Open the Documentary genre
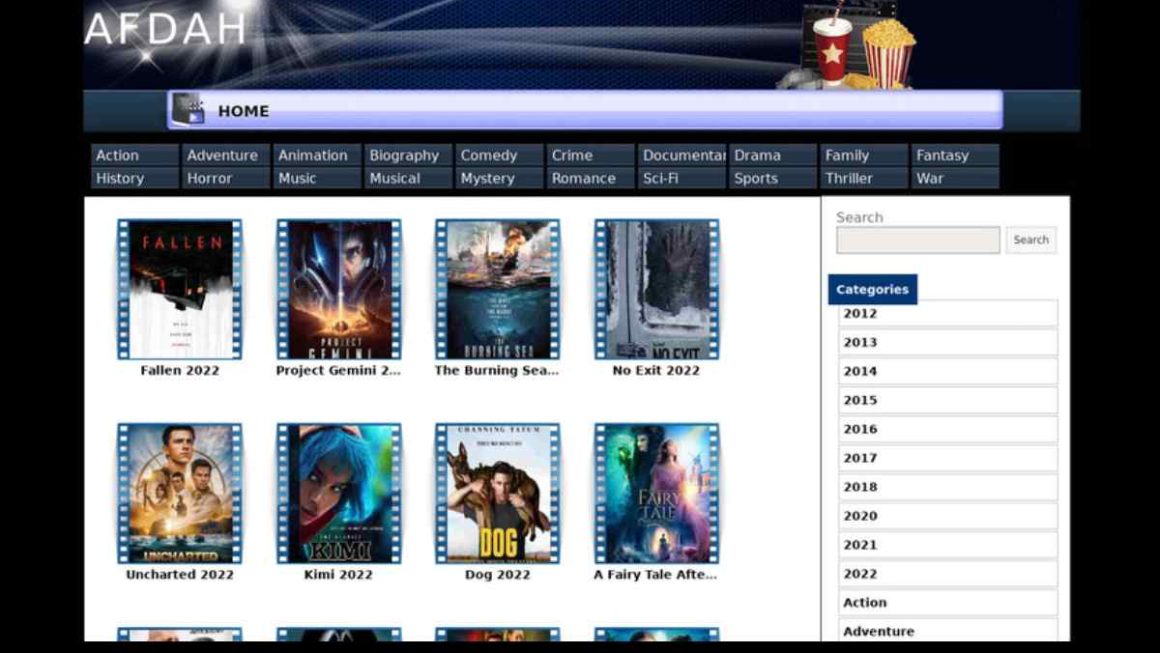The image size is (1160, 653). (681, 155)
